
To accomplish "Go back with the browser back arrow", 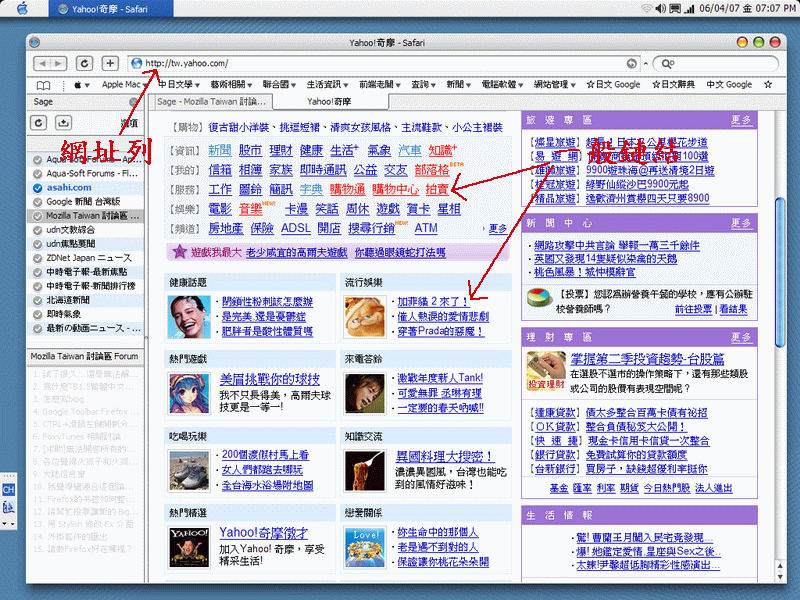I will [42, 63].
